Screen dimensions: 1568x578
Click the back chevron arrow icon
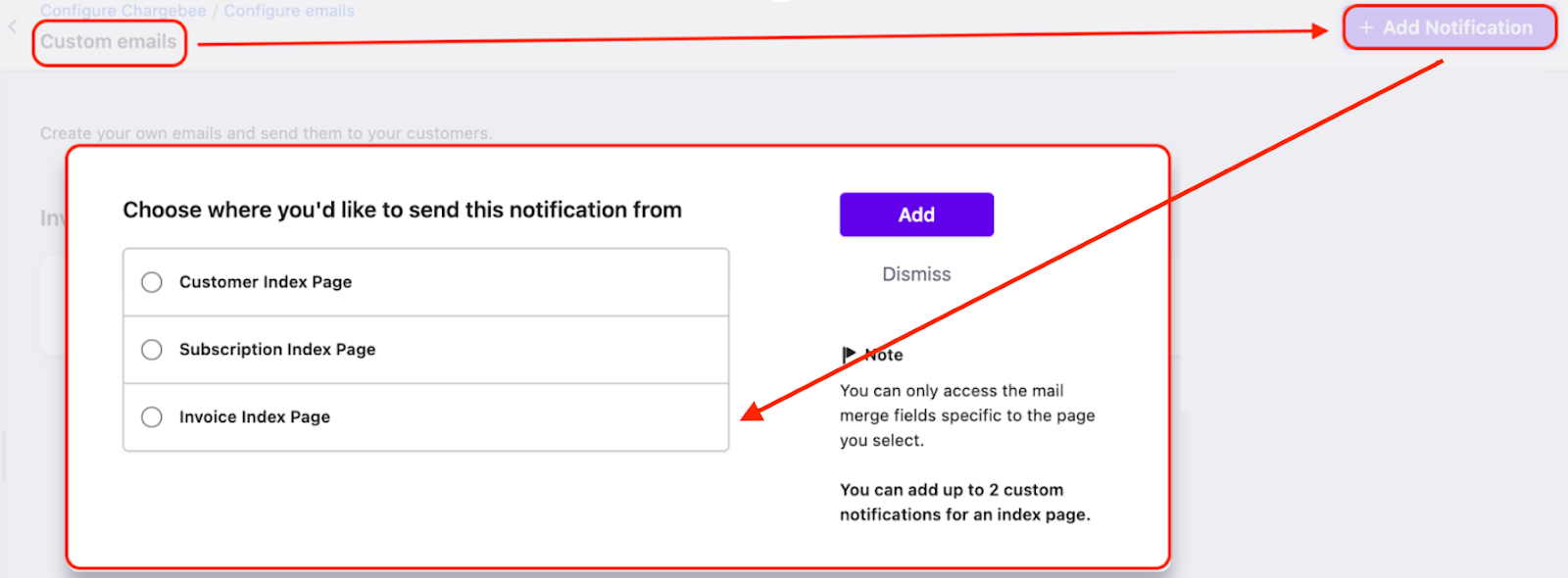[x=13, y=26]
